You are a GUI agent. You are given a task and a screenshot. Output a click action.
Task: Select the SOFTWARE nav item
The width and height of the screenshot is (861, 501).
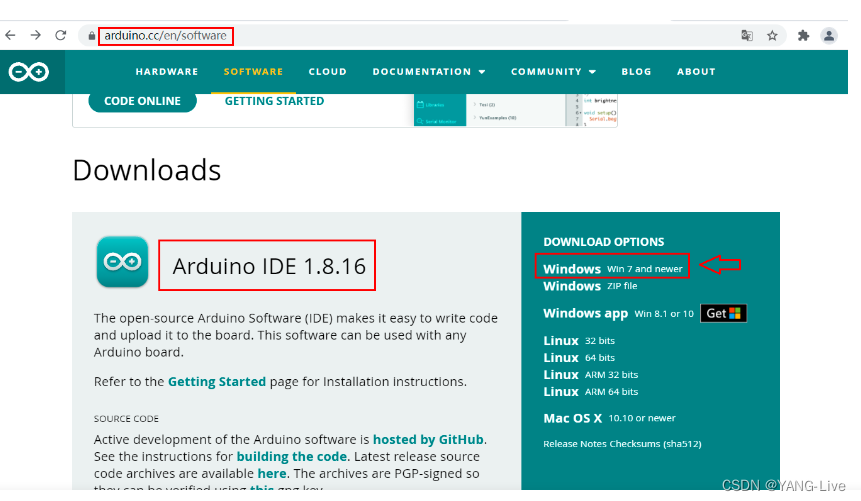point(253,71)
